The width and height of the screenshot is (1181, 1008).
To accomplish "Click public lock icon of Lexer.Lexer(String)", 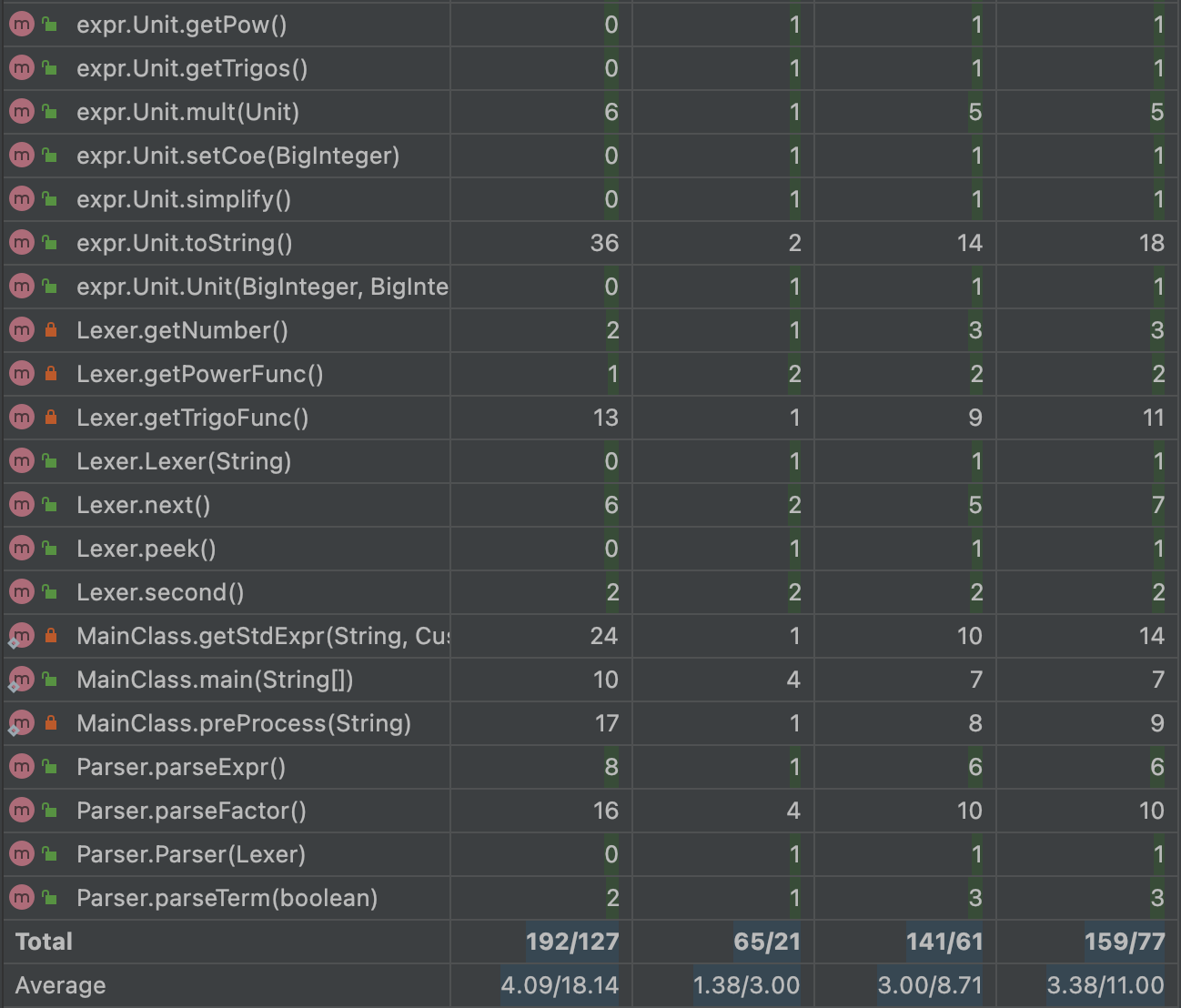I will pos(51,461).
